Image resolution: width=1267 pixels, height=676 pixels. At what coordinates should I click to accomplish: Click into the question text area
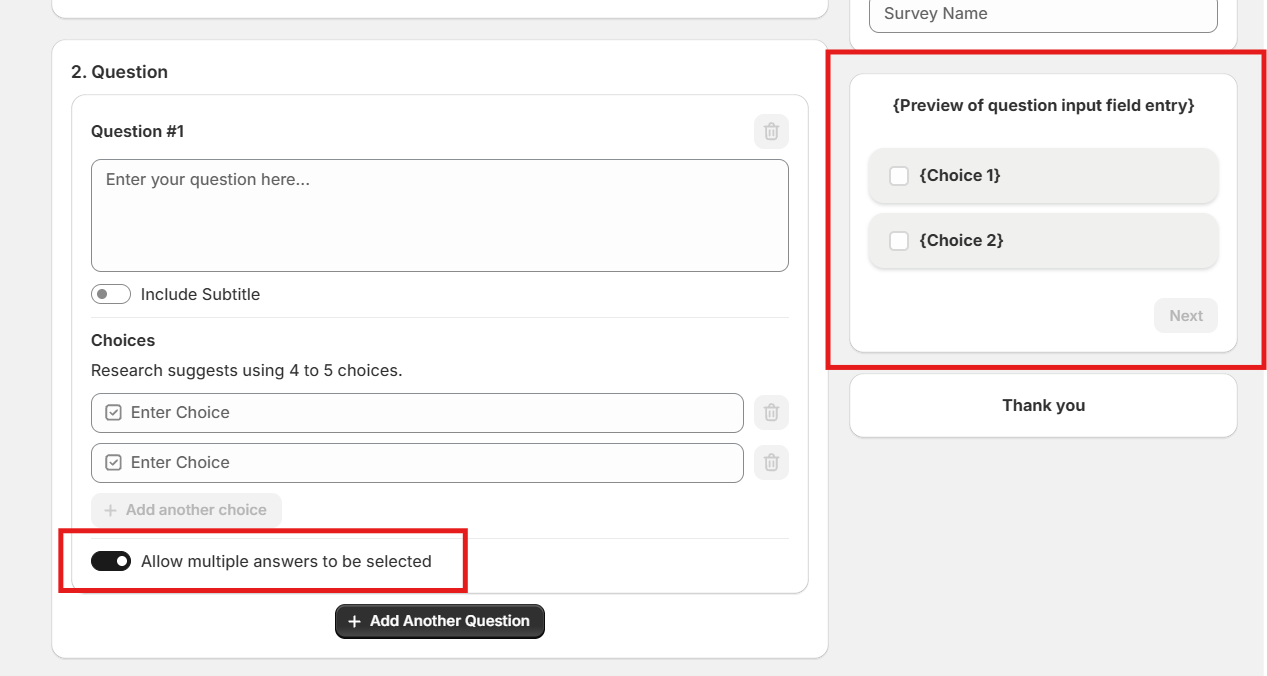point(440,215)
